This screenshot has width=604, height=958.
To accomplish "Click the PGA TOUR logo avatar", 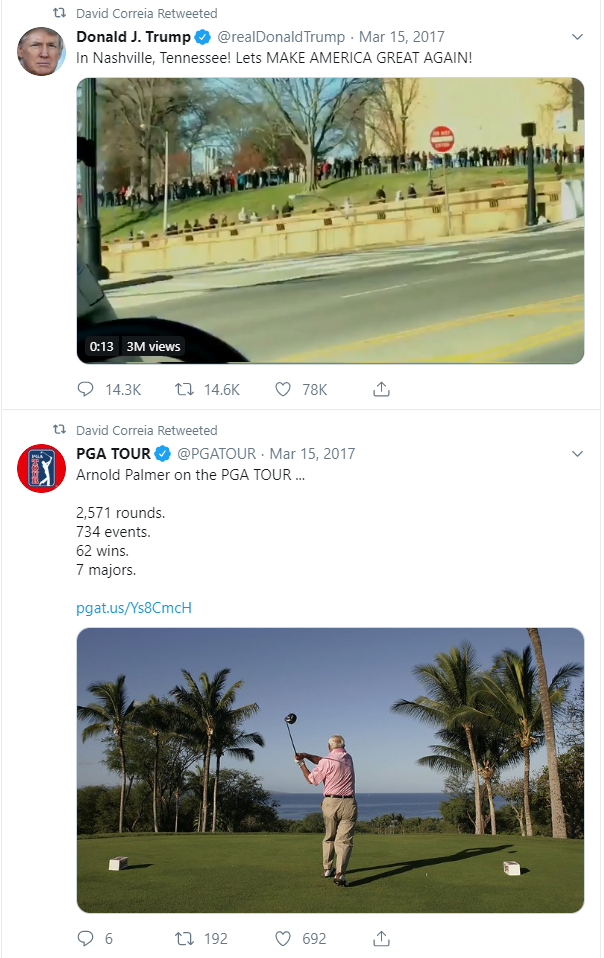I will pyautogui.click(x=41, y=467).
